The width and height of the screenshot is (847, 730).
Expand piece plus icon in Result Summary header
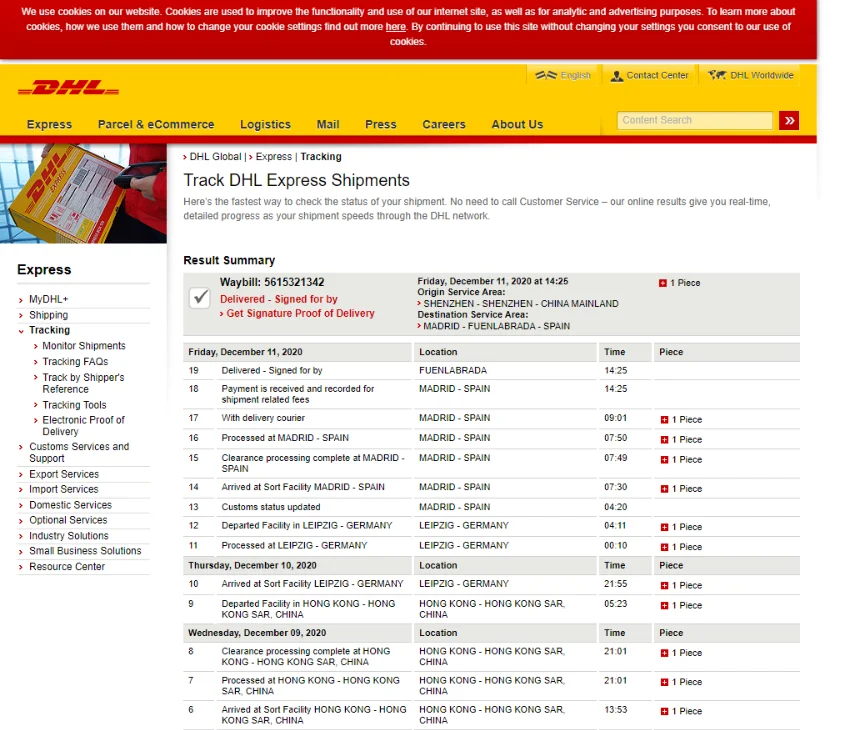(x=663, y=283)
